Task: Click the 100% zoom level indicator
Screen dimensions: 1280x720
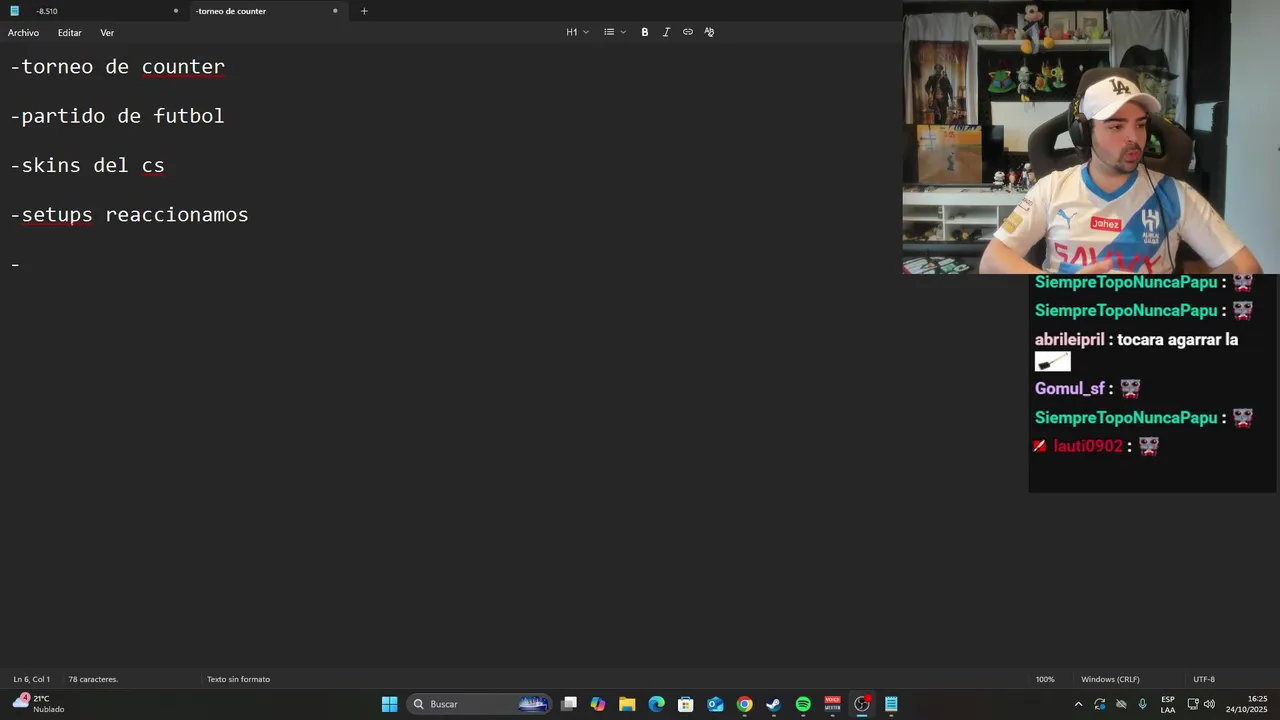Action: click(1045, 679)
